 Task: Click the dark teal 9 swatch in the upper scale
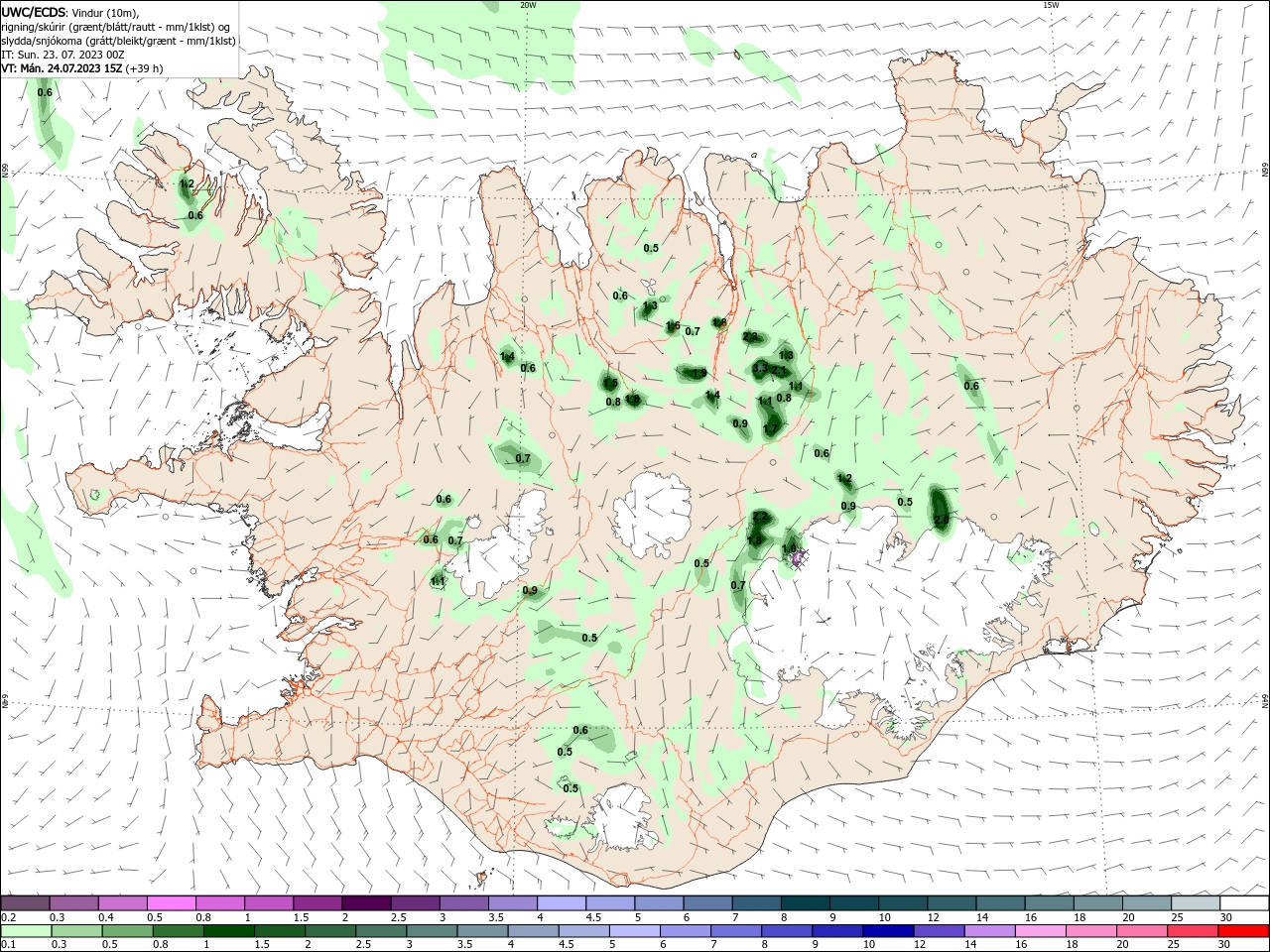(852, 903)
